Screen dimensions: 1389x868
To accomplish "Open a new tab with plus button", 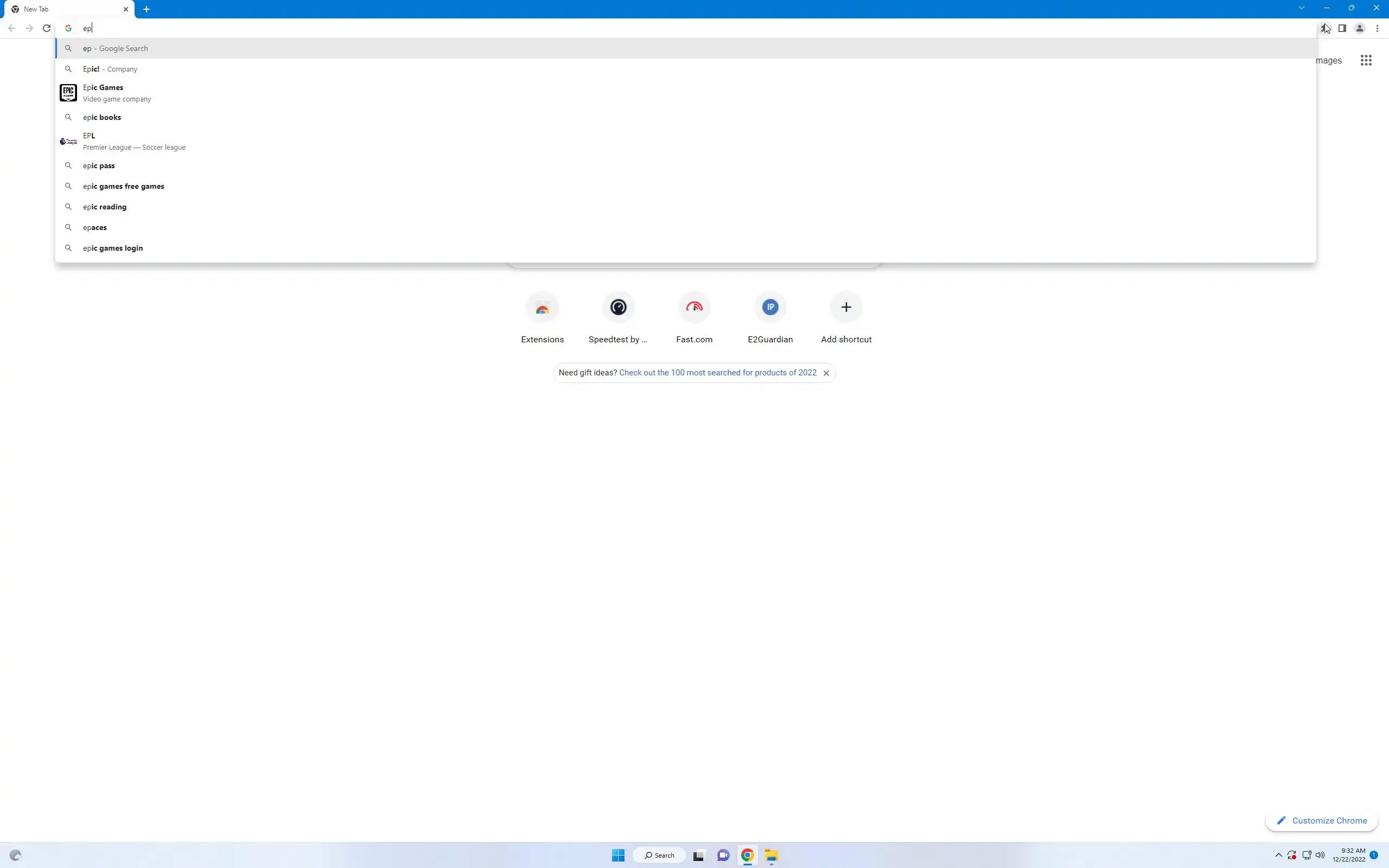I will tap(146, 9).
